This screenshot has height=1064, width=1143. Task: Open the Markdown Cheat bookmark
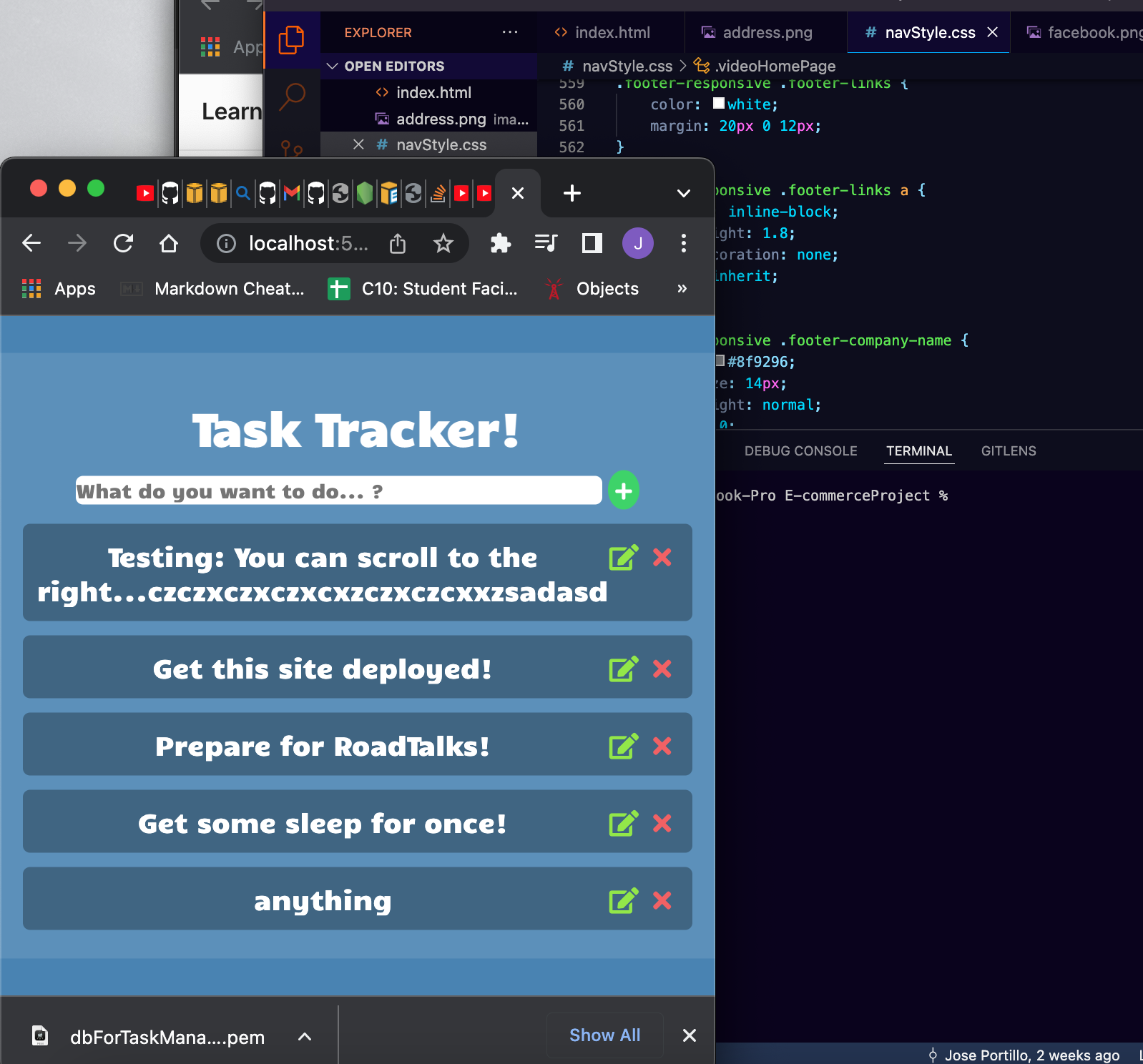[212, 289]
